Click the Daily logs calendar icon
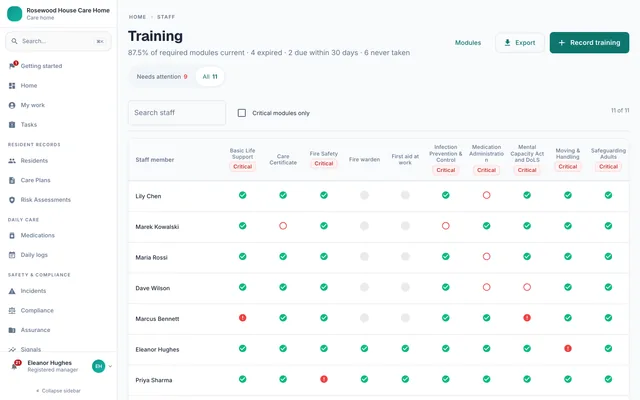The width and height of the screenshot is (640, 400). click(x=12, y=255)
